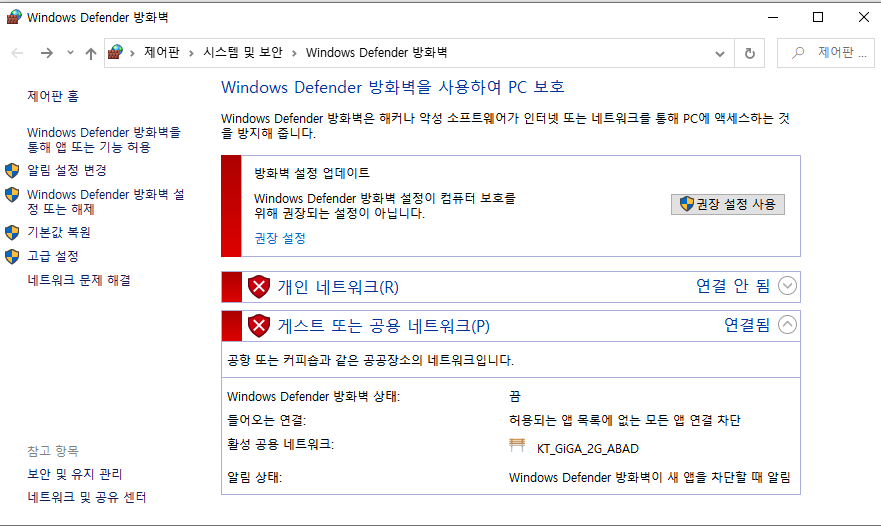Expand the chevron after 시스템 및 보안
Viewport: 881px width, 526px height.
point(294,53)
